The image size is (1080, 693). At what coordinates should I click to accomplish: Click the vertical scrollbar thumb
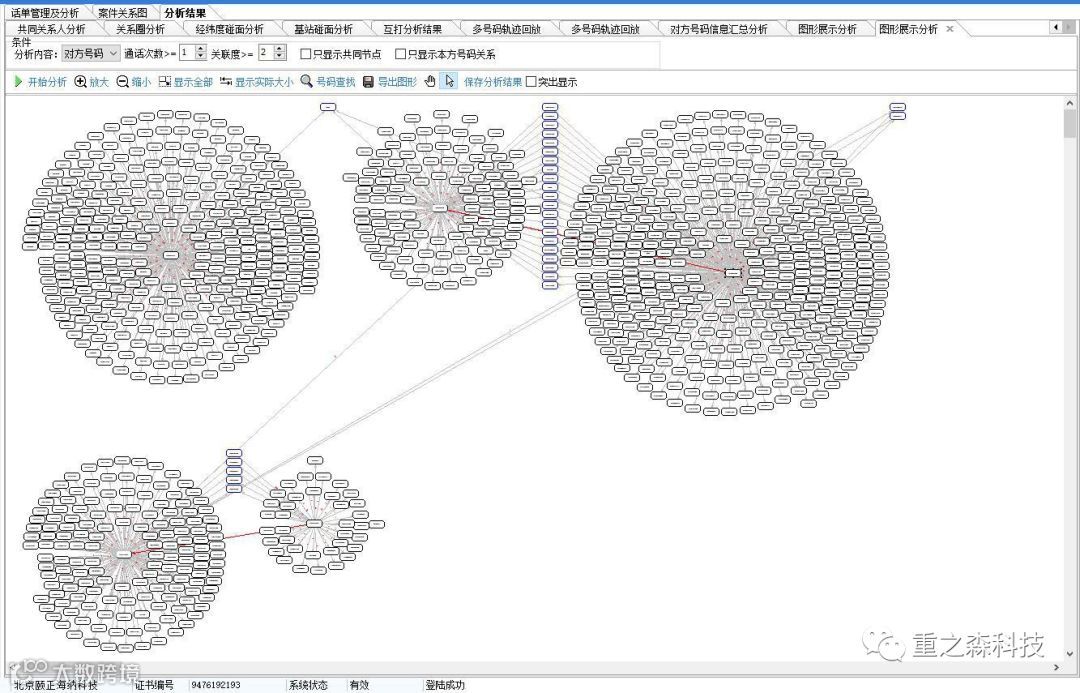pos(1070,124)
